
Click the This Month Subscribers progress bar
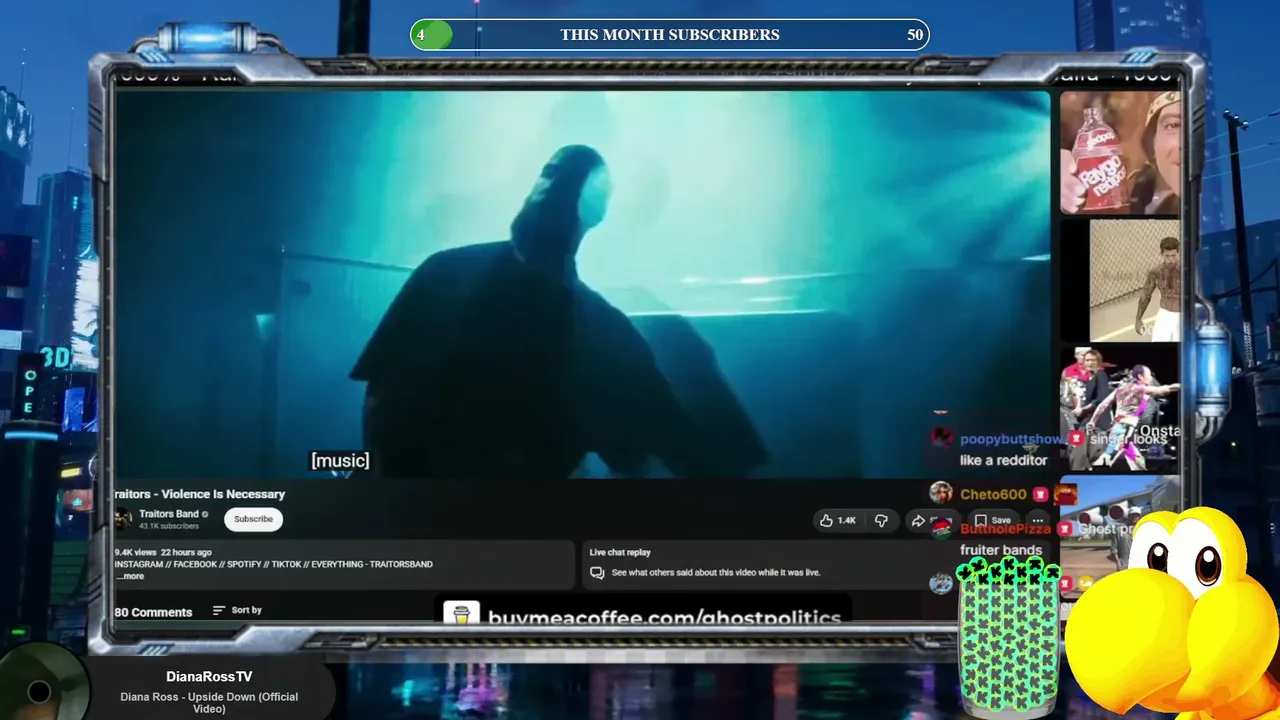(x=670, y=35)
